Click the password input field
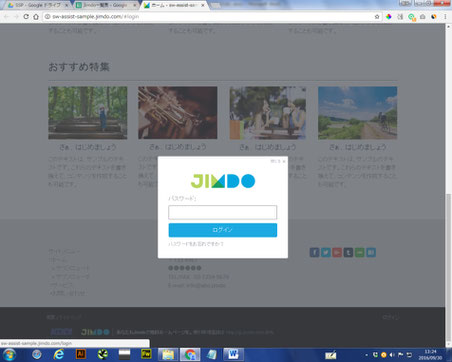The height and width of the screenshot is (362, 452). coord(222,212)
